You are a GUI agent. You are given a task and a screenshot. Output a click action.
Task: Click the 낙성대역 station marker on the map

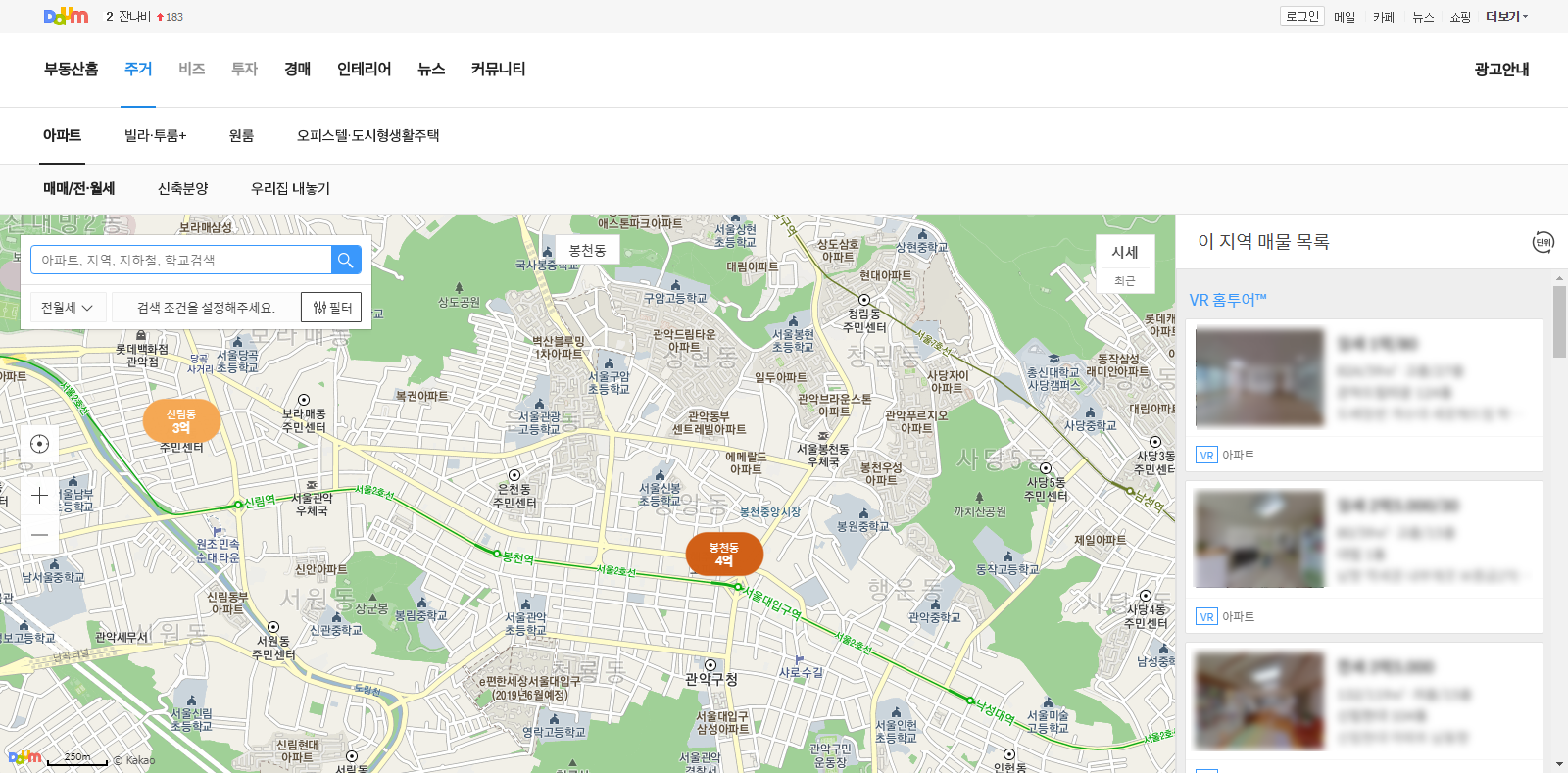(x=970, y=701)
